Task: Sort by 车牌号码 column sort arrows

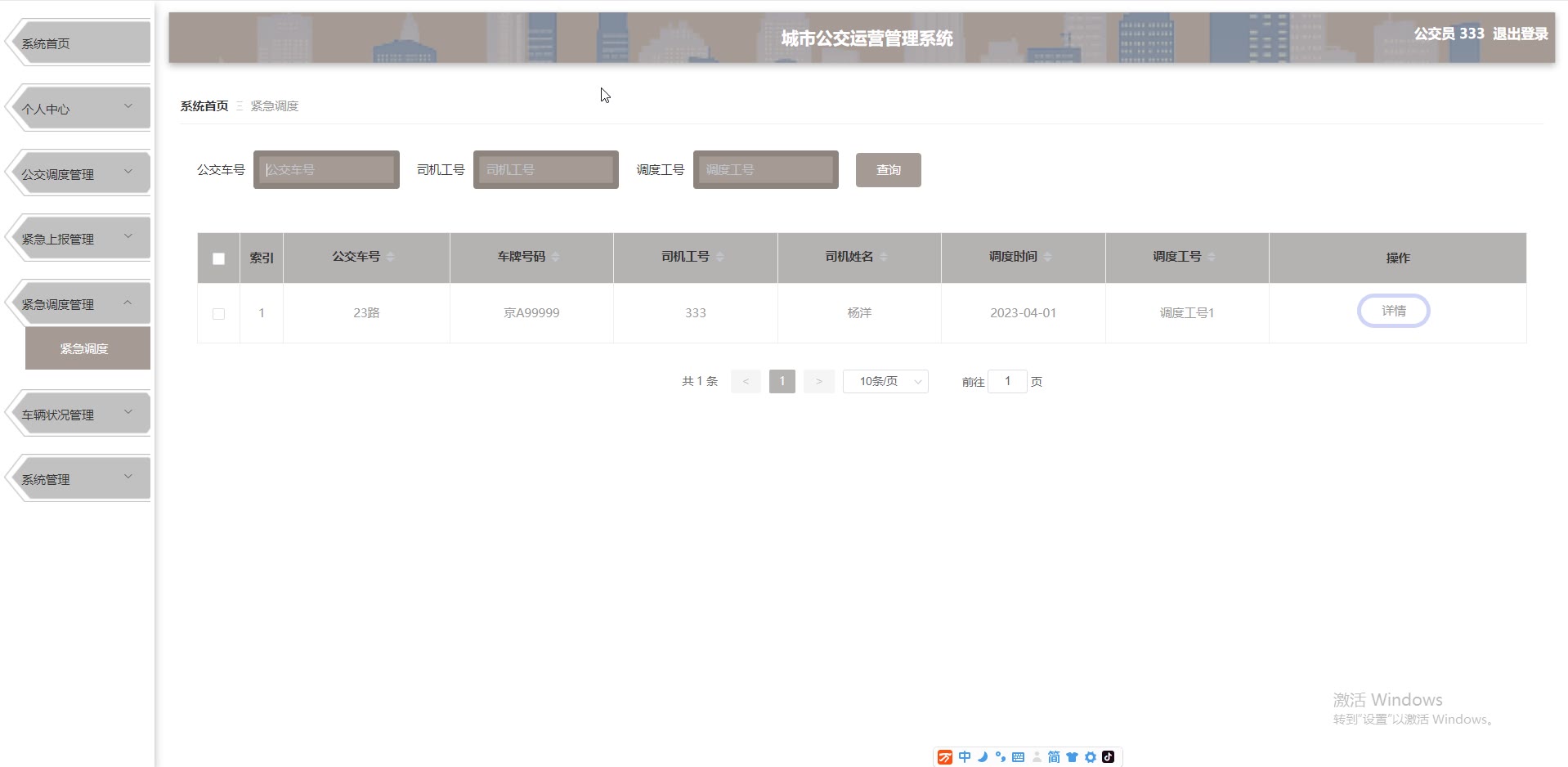Action: click(556, 257)
